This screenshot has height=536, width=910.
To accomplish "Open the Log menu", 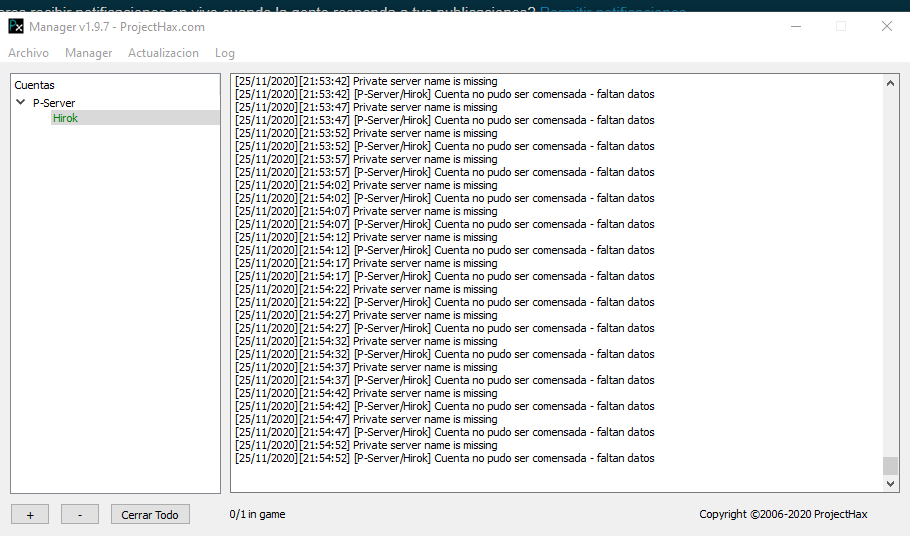I will tap(225, 53).
